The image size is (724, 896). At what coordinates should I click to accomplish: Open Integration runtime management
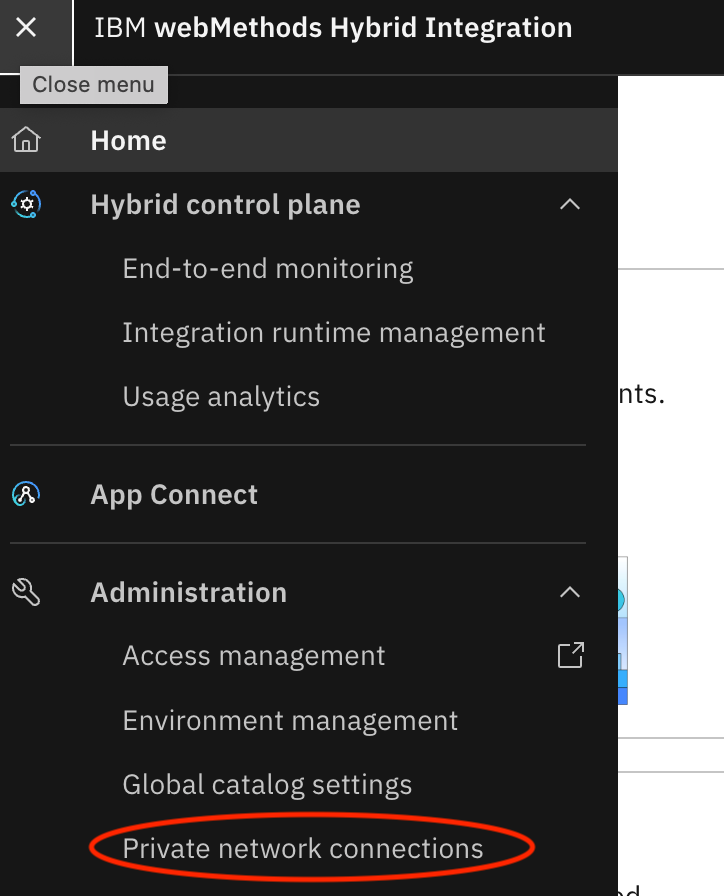(x=334, y=332)
